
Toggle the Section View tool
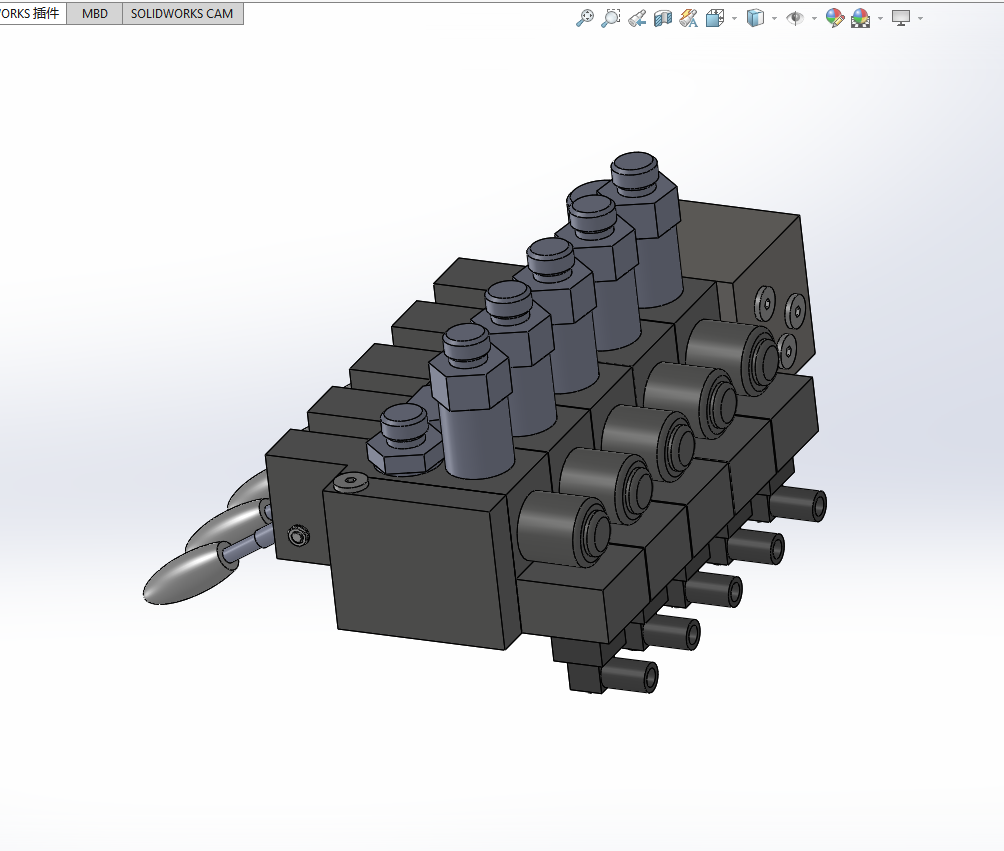point(663,18)
